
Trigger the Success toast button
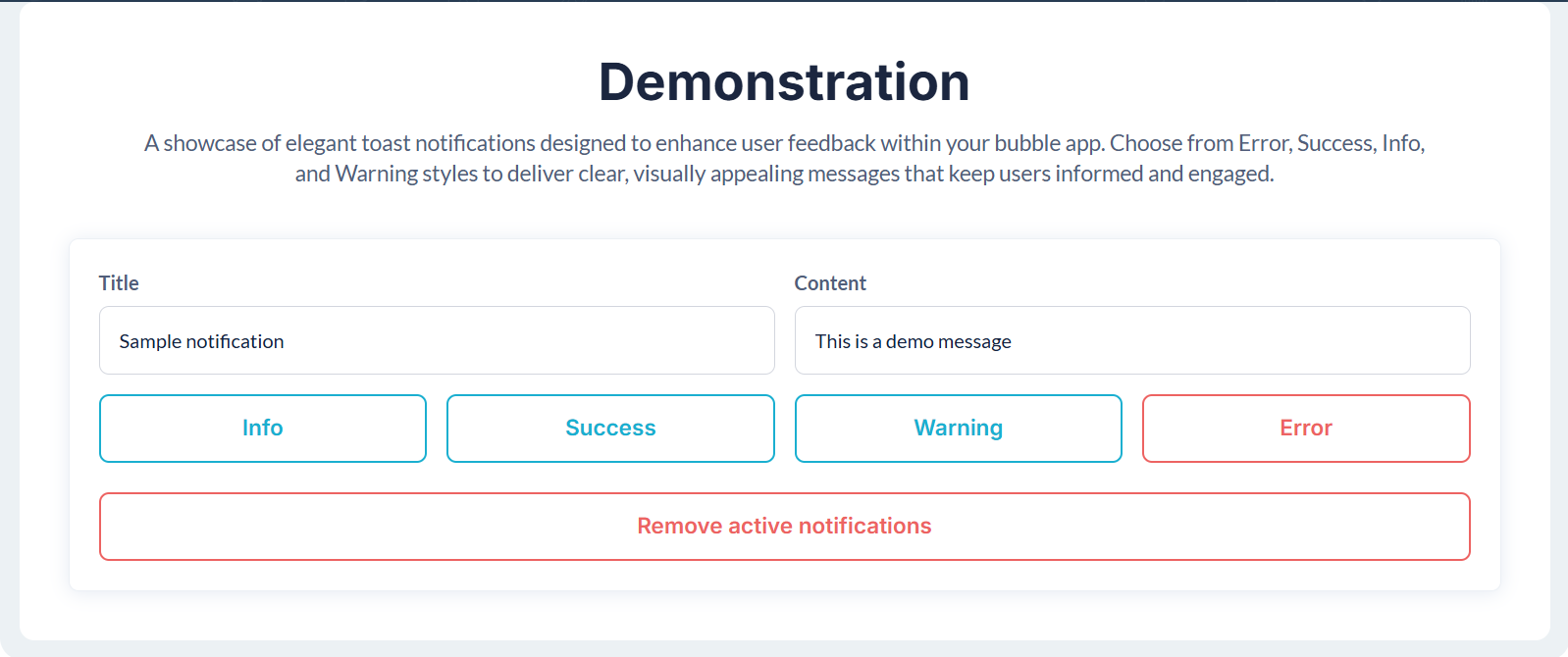[609, 429]
